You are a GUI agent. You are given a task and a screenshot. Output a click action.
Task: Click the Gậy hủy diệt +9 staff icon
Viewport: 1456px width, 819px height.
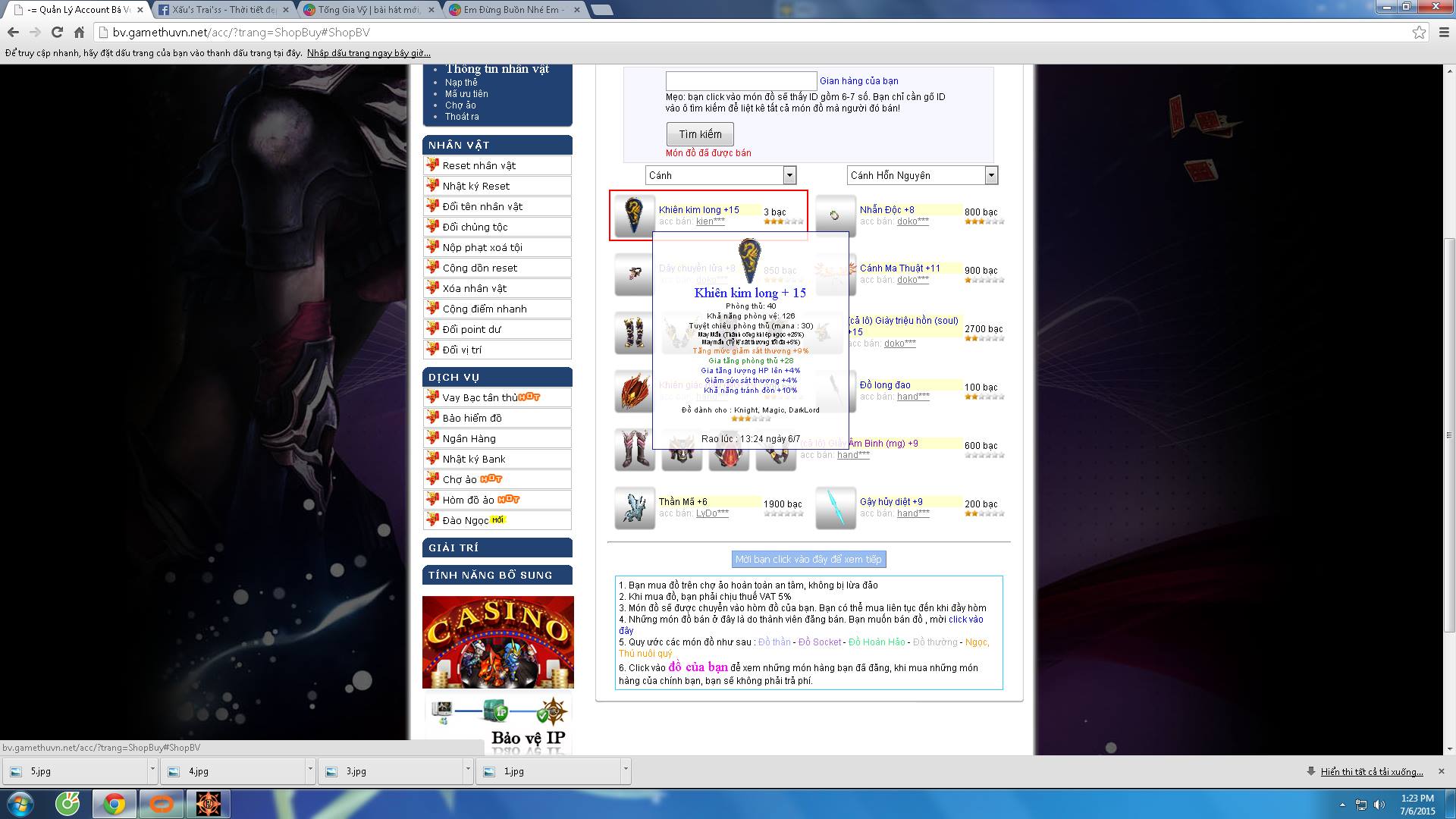pyautogui.click(x=835, y=508)
